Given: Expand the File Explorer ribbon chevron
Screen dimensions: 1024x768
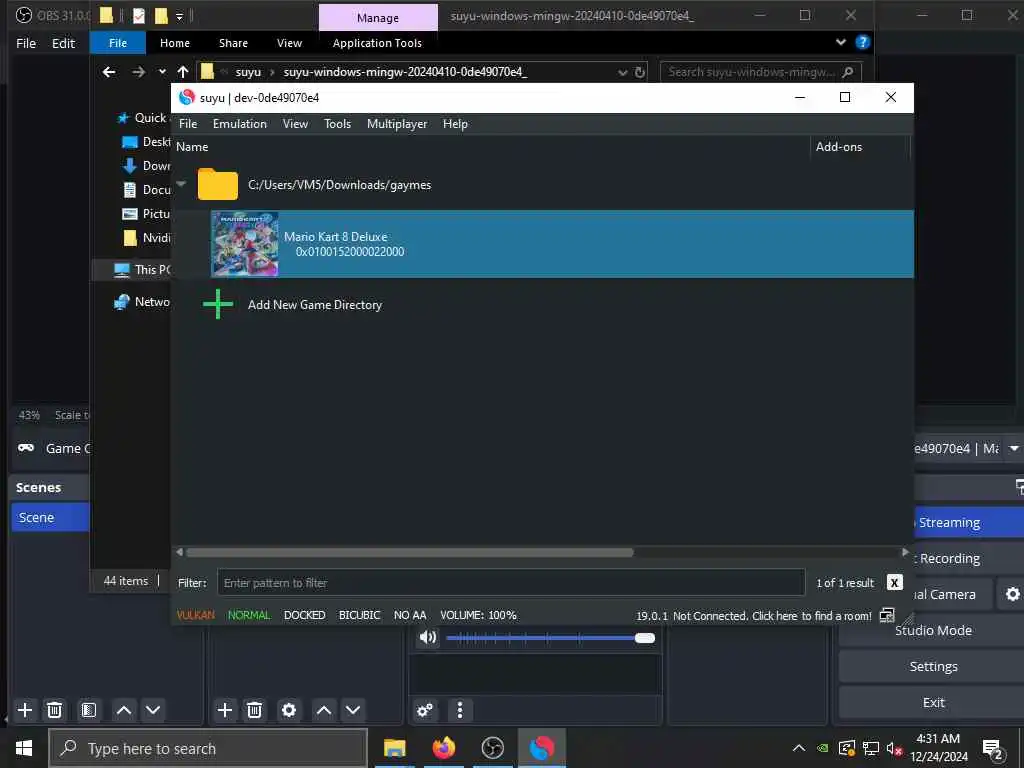Looking at the screenshot, I should point(841,42).
